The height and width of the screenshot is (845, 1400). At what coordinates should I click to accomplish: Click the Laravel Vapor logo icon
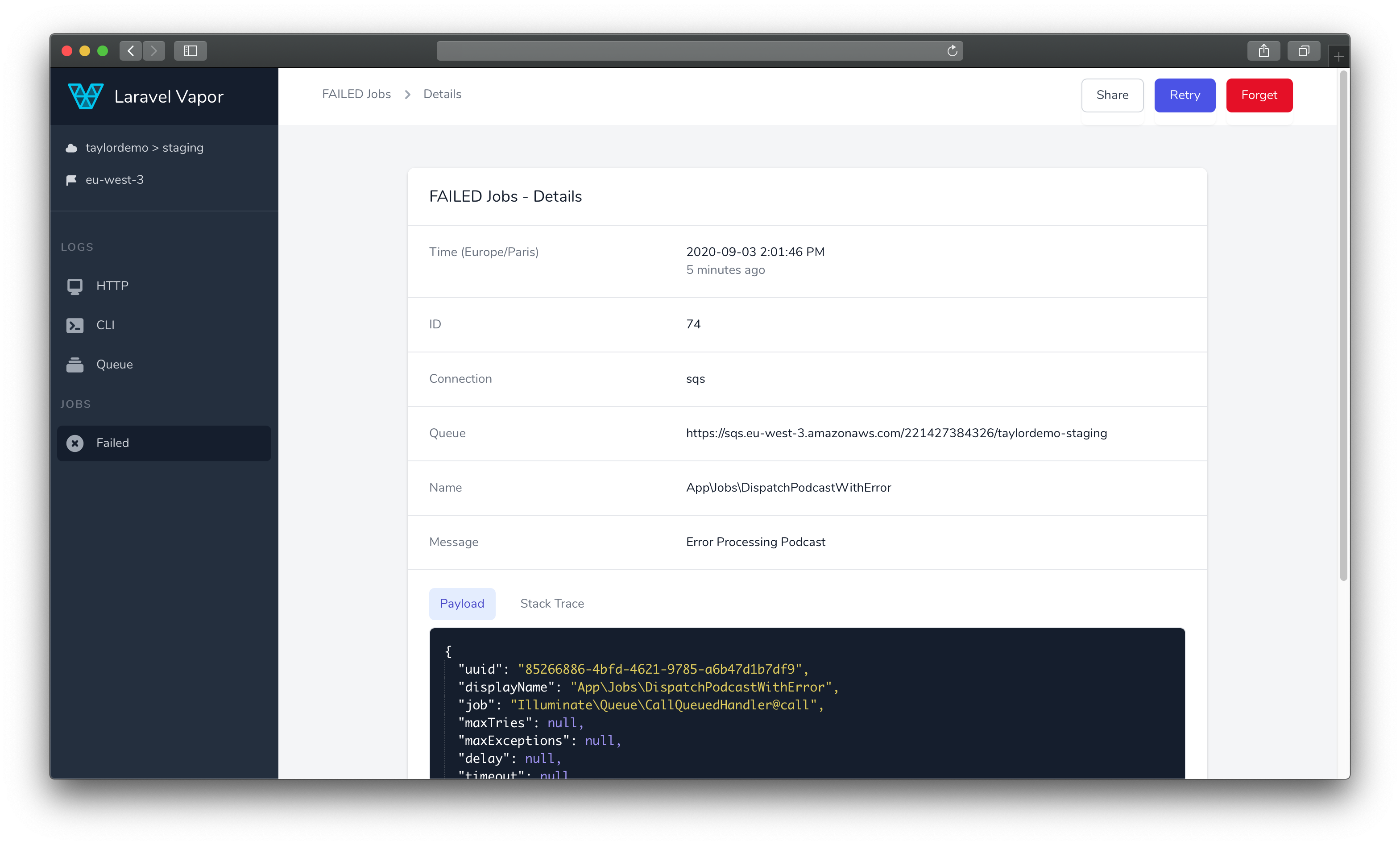coord(85,96)
